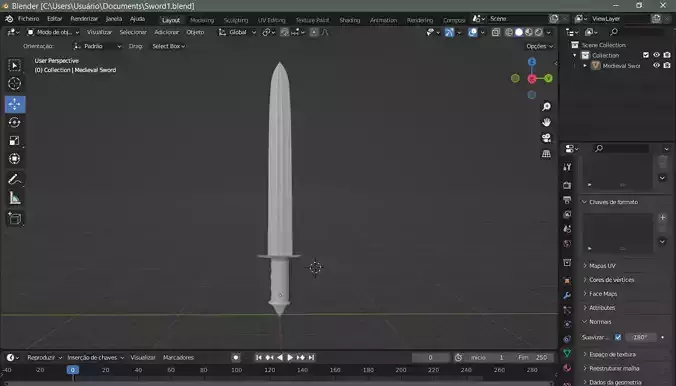Hide Collection with its eye icon

656,55
